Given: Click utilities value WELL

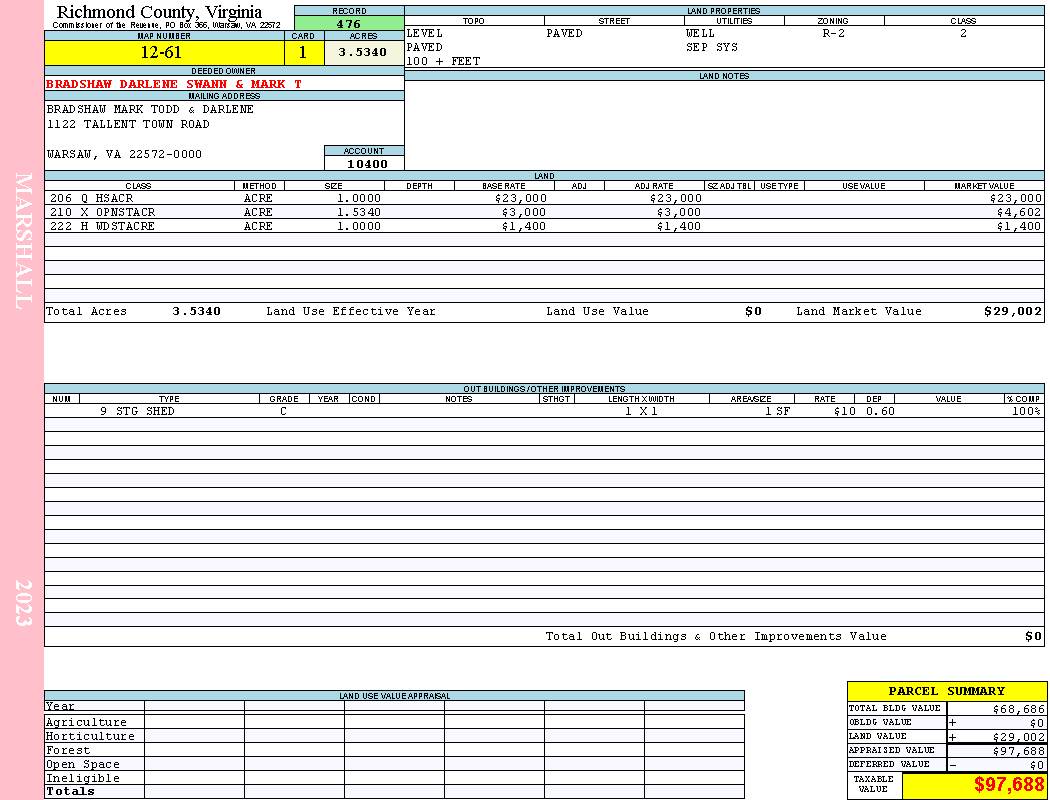Looking at the screenshot, I should pyautogui.click(x=700, y=33).
